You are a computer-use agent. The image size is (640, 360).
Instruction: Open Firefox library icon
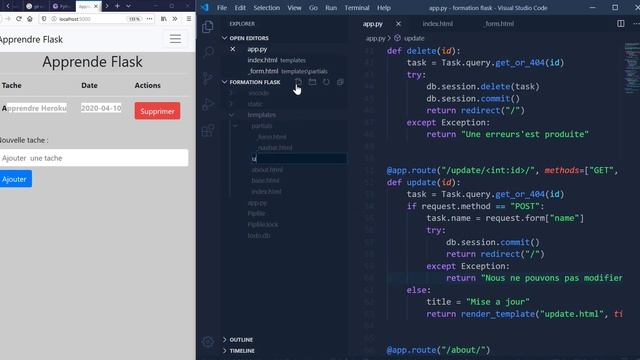point(164,19)
